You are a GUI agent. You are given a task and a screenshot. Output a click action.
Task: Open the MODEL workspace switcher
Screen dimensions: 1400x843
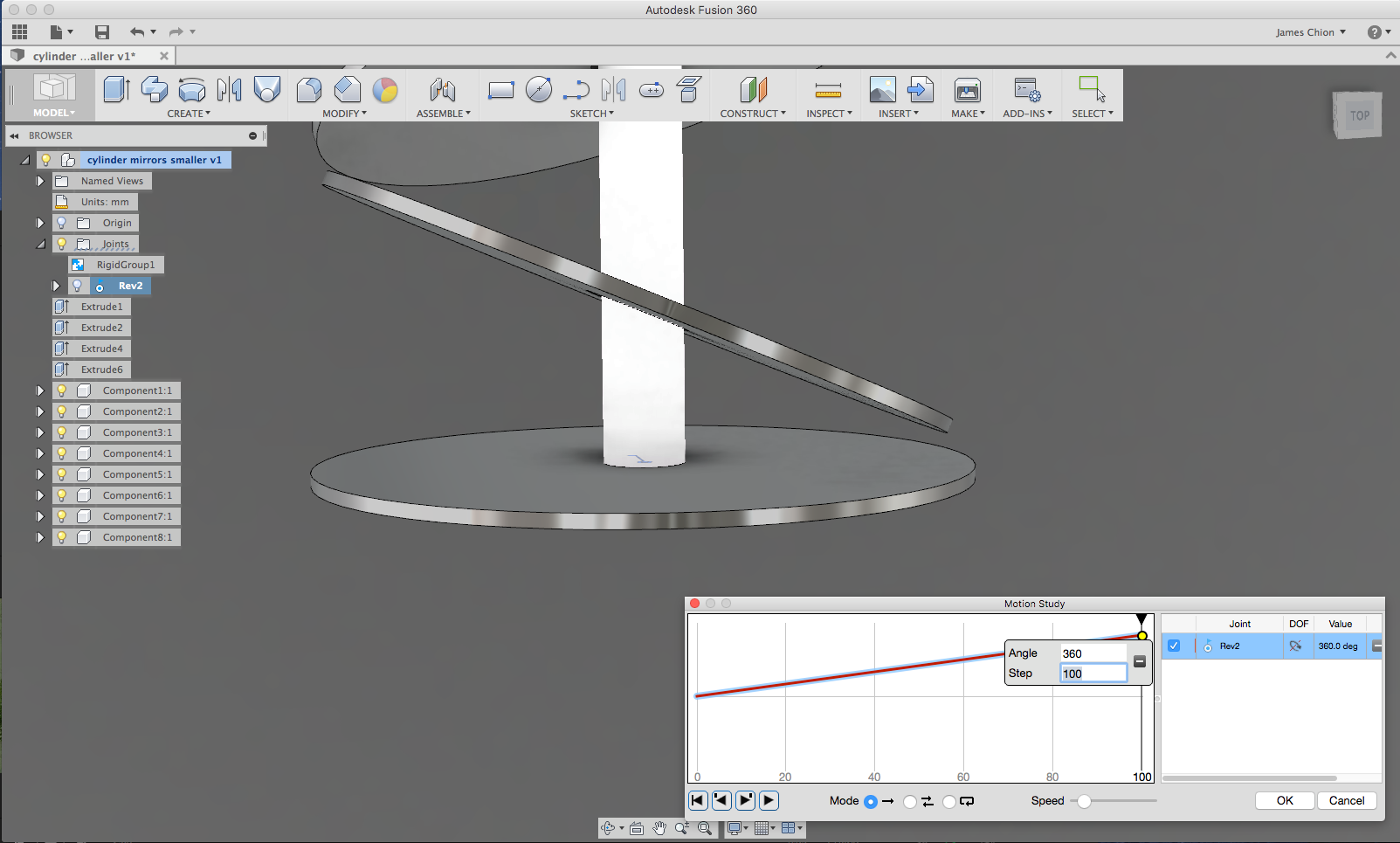point(53,112)
